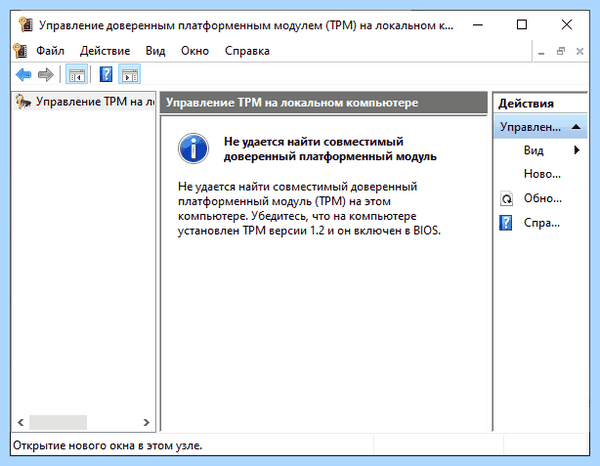The image size is (600, 466).
Task: Restore the inner MDI child window
Action: pos(561,51)
